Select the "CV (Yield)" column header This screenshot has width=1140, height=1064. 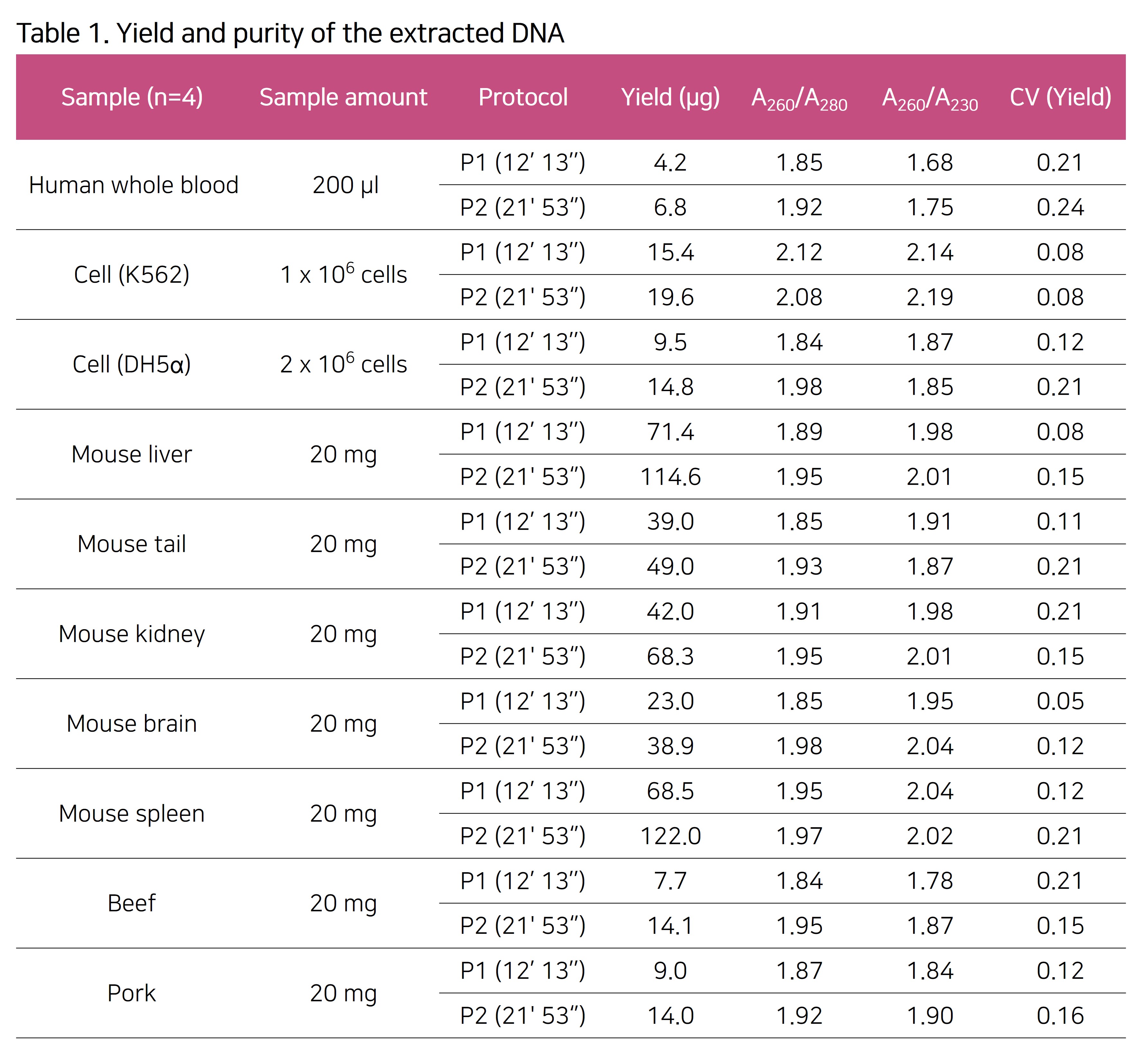click(1060, 97)
